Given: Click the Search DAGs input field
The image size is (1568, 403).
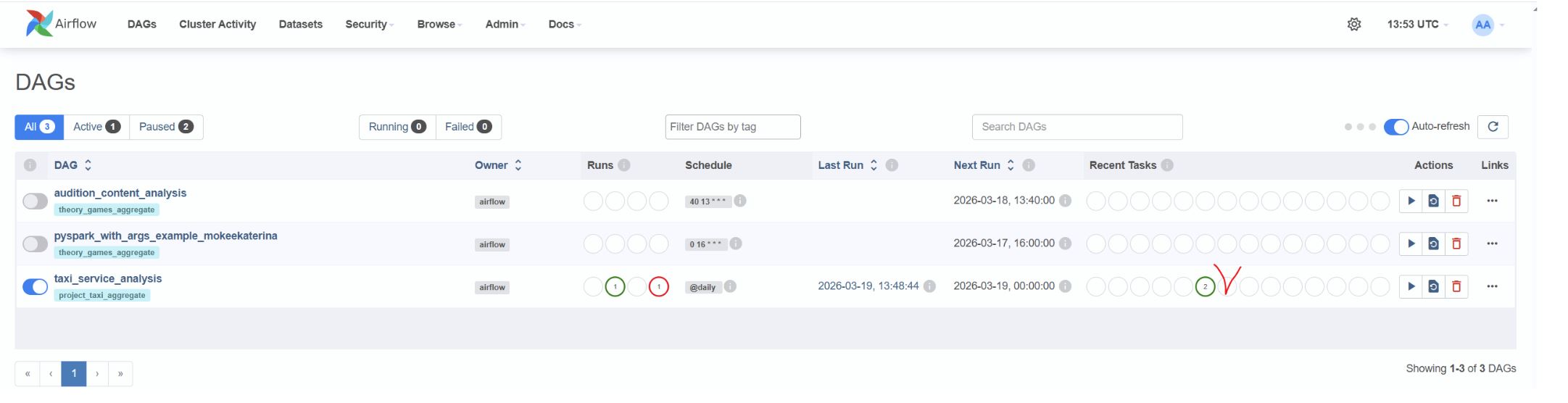Looking at the screenshot, I should 1077,127.
